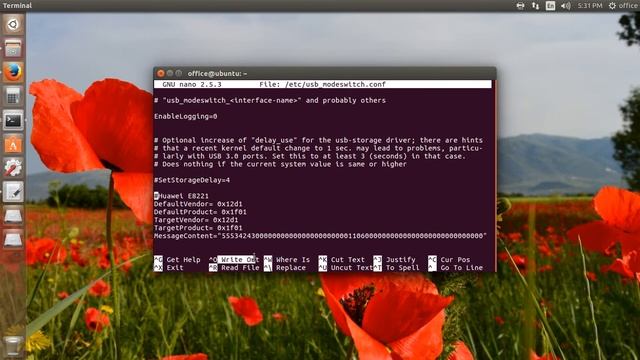Open the Files manager from the launcher

pos(13,49)
